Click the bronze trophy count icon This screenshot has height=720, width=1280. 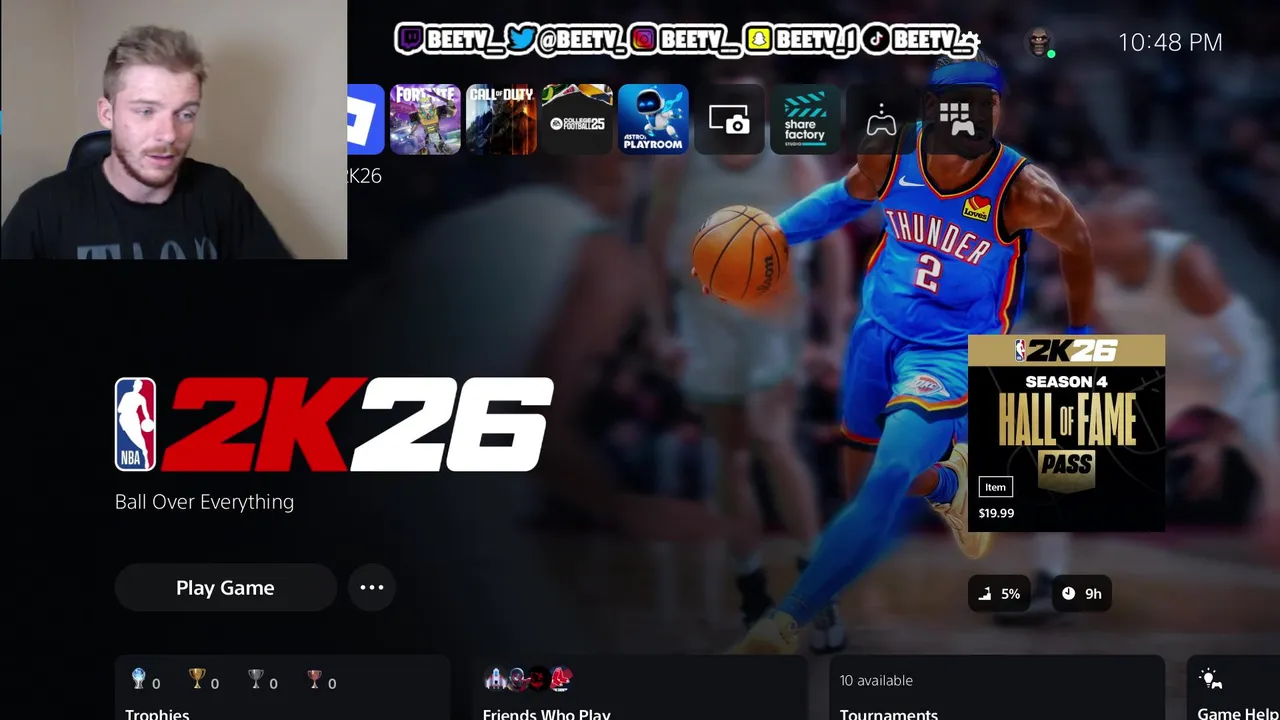click(x=315, y=680)
